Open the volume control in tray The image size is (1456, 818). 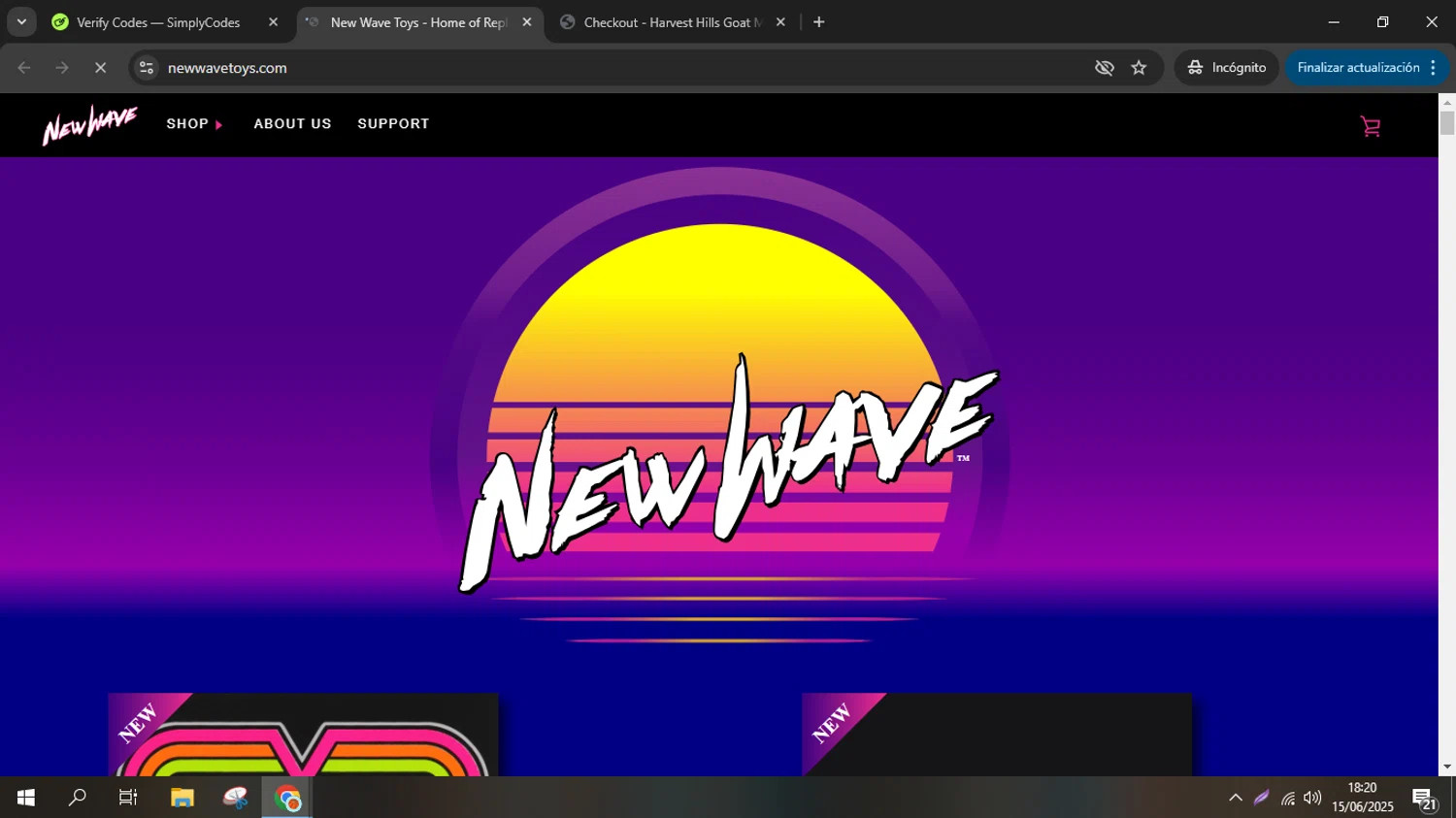click(x=1312, y=798)
